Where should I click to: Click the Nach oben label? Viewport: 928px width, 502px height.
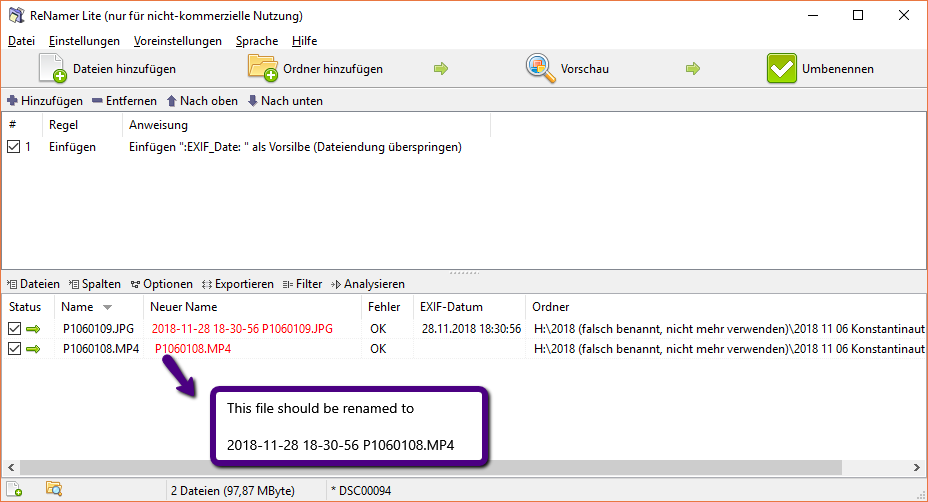209,101
